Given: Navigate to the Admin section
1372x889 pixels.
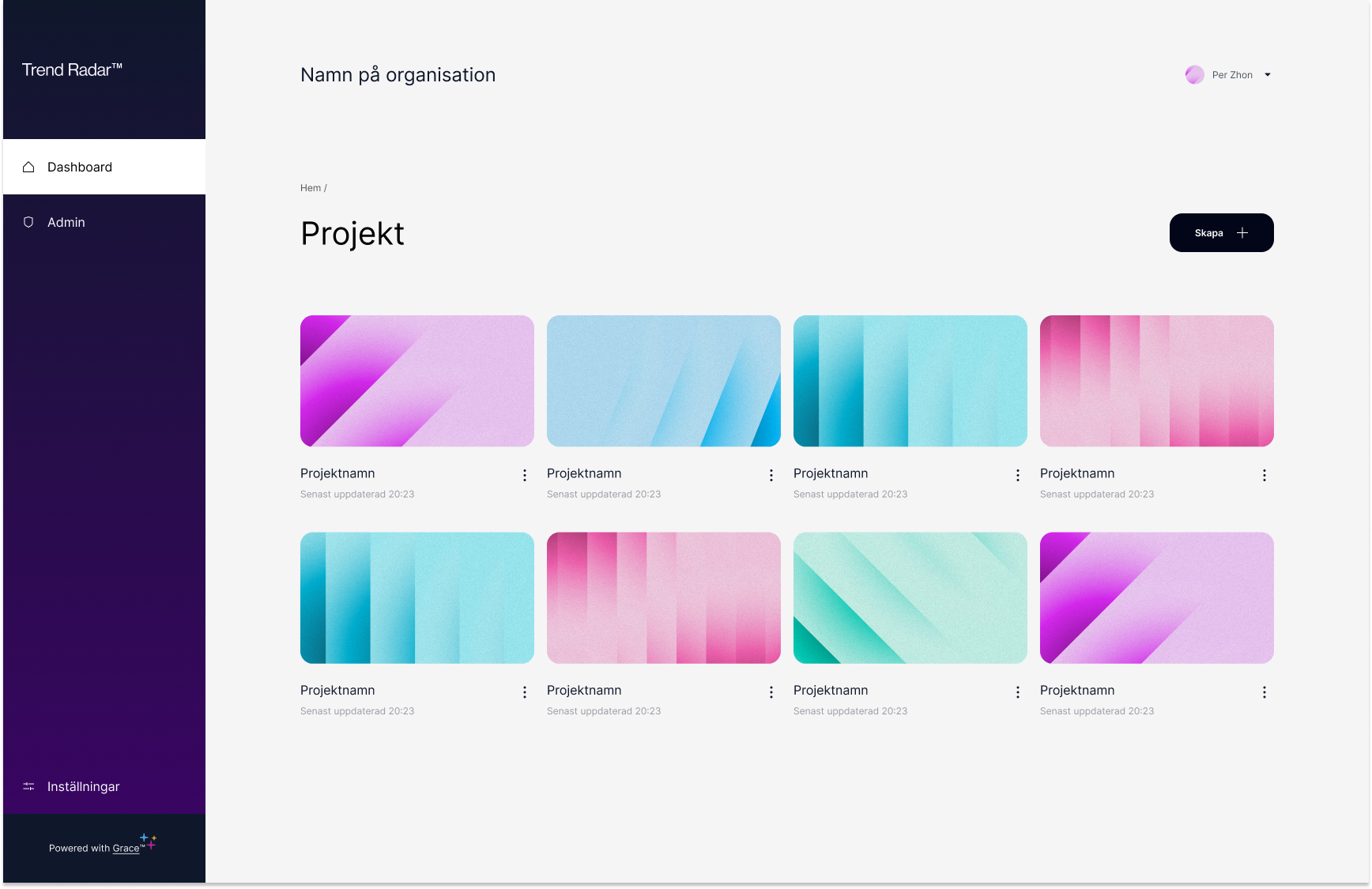Looking at the screenshot, I should pos(66,222).
